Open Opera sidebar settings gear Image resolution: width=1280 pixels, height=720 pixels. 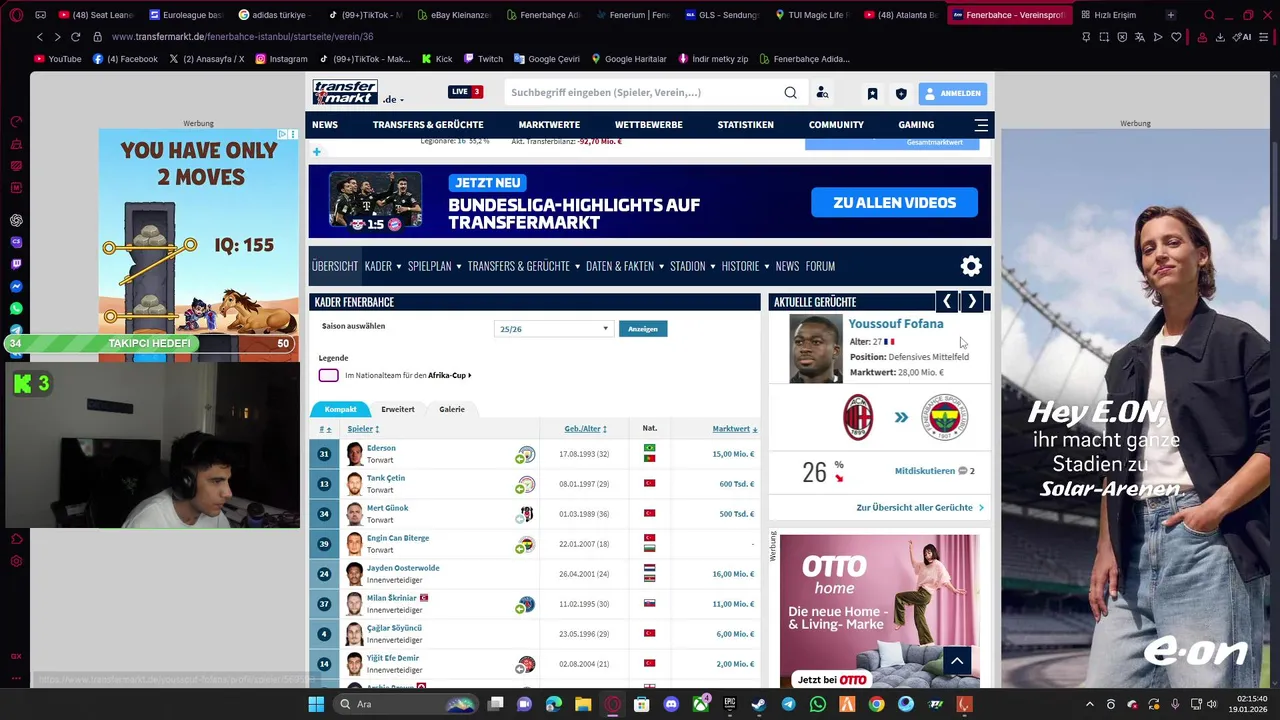tap(16, 561)
